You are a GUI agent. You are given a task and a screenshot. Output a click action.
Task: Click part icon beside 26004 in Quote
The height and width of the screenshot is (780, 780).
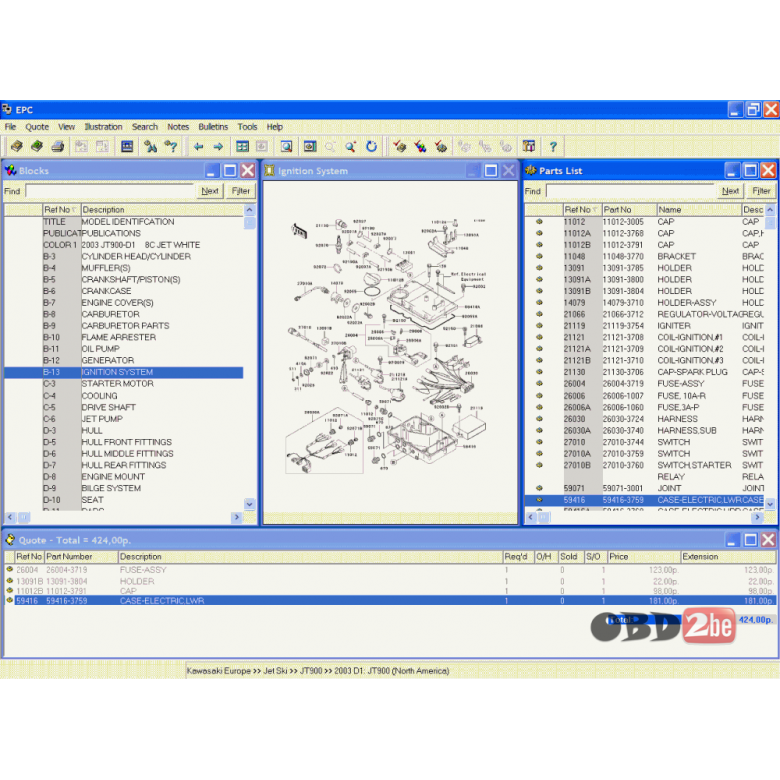(9, 569)
